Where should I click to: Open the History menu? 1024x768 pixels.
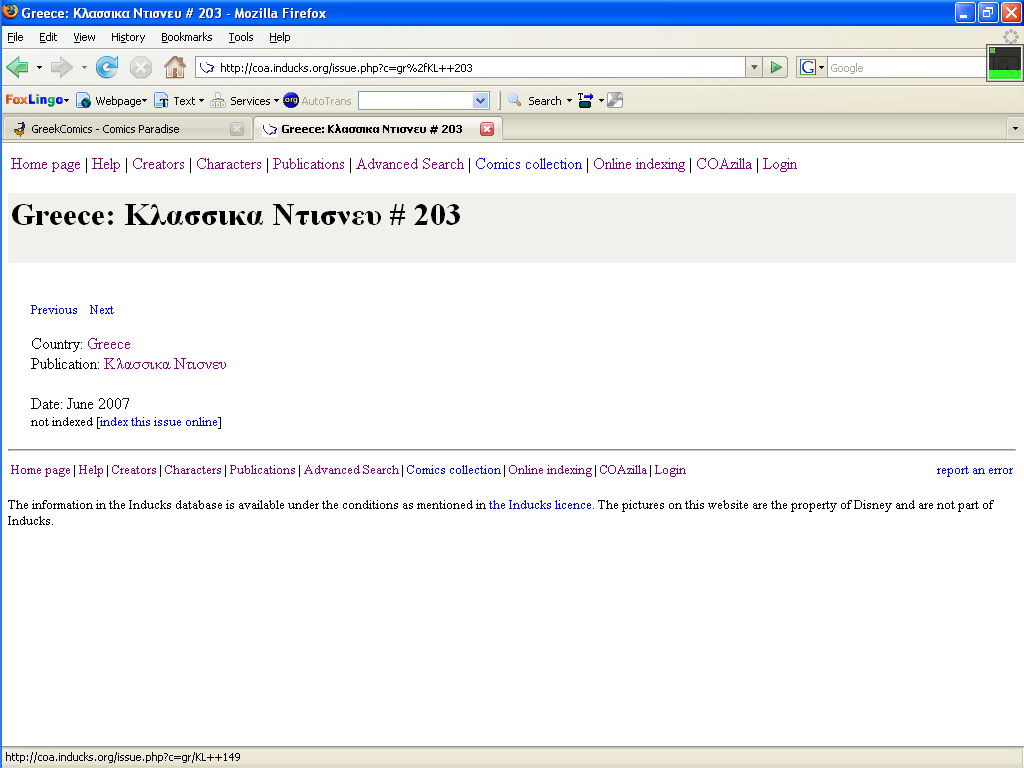[128, 37]
